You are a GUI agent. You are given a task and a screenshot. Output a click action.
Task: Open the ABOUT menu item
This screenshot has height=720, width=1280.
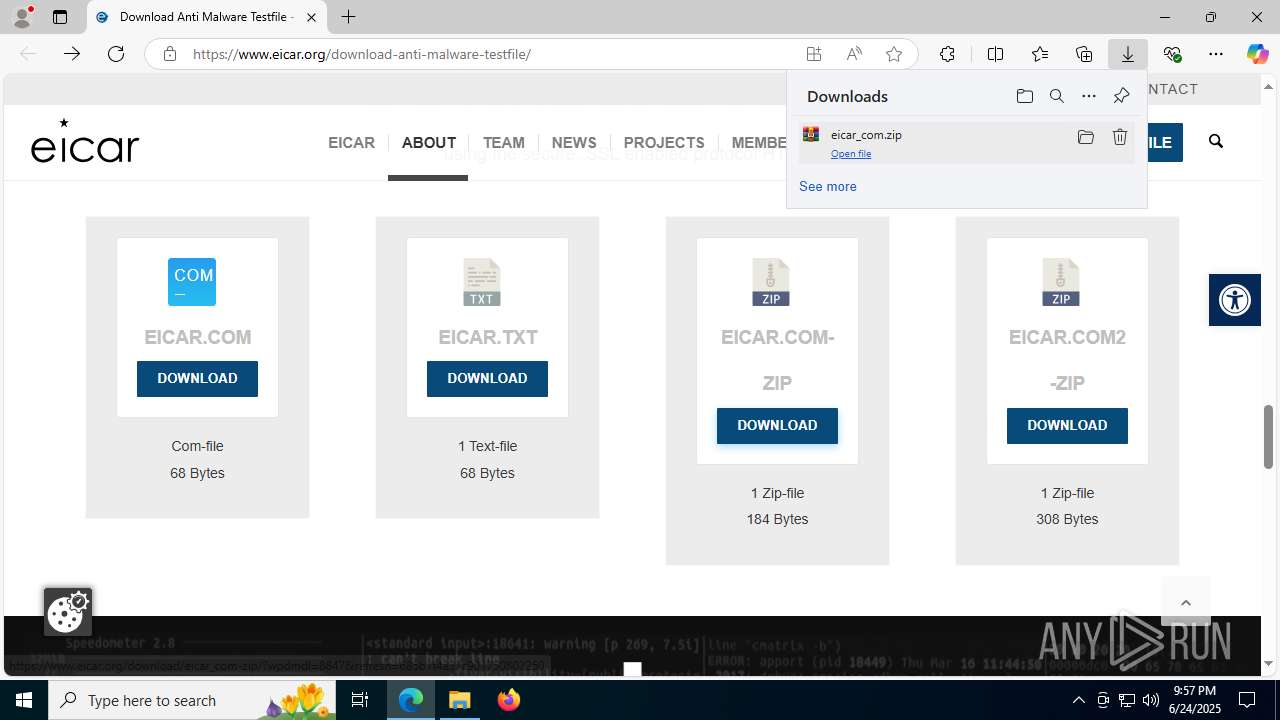coord(429,143)
